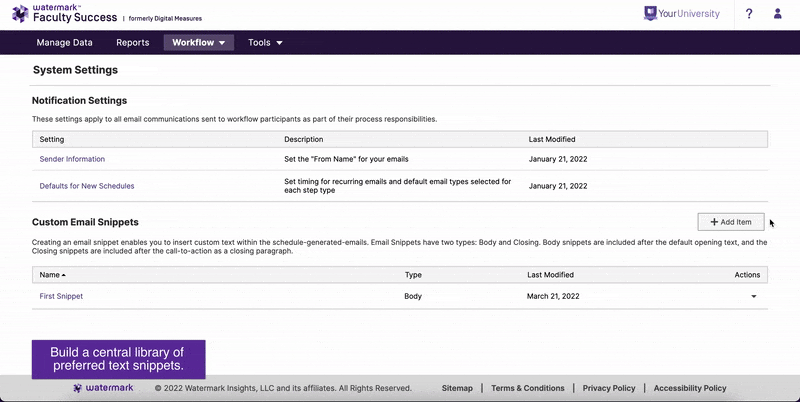Click the Add Item button

click(x=731, y=222)
